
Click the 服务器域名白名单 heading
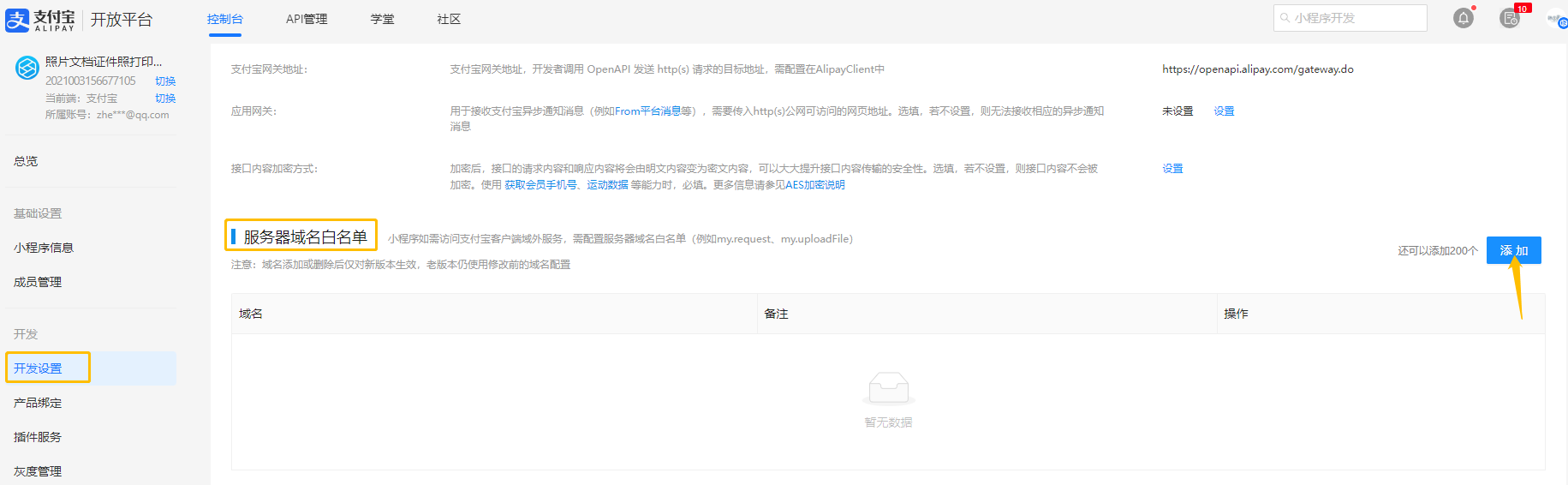(x=305, y=237)
